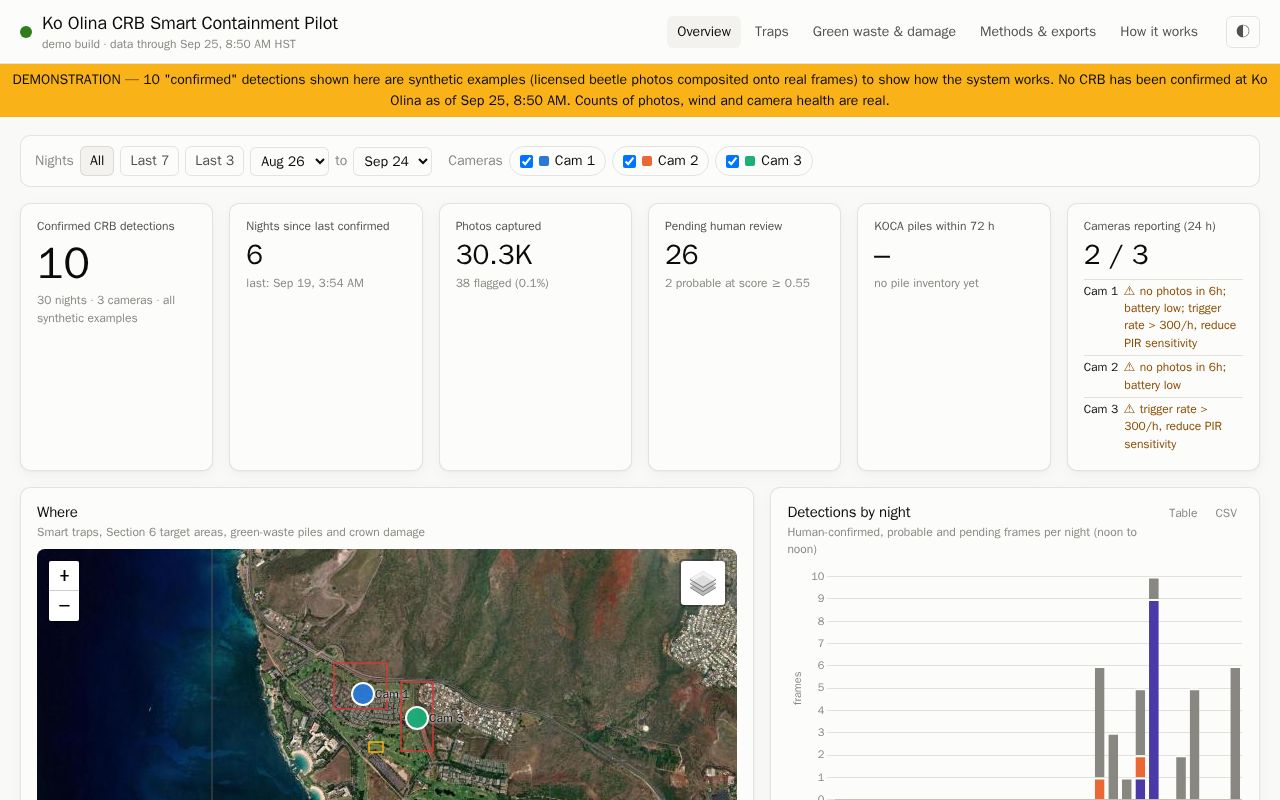Select the green Cam 3 map marker
The image size is (1280, 800).
tap(417, 717)
